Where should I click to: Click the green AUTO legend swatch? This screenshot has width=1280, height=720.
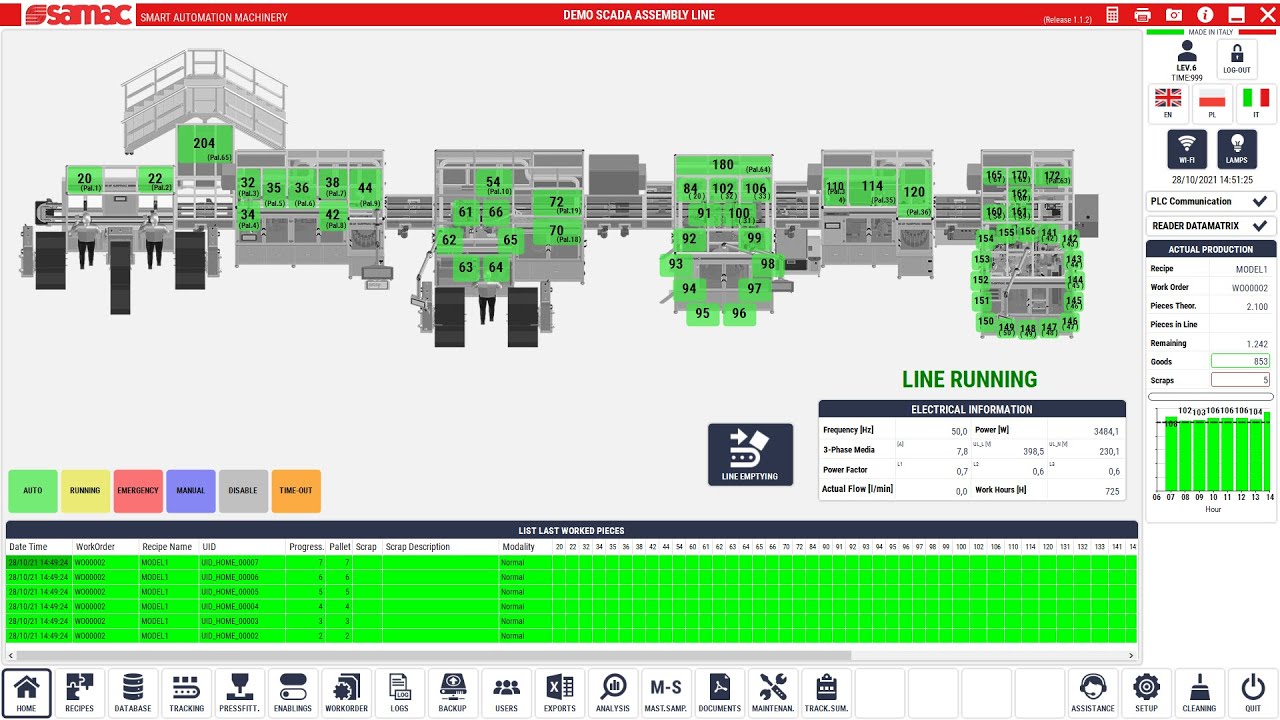(33, 491)
